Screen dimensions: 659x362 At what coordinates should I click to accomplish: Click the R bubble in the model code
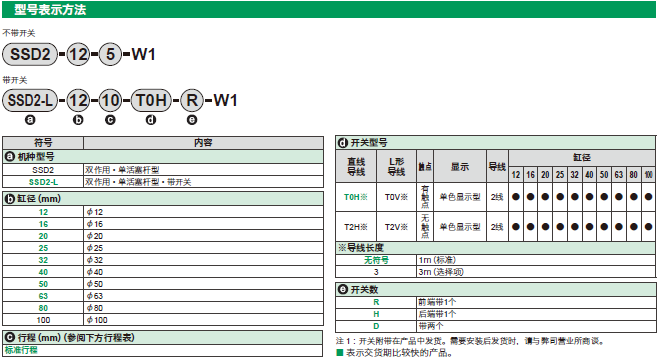click(192, 100)
